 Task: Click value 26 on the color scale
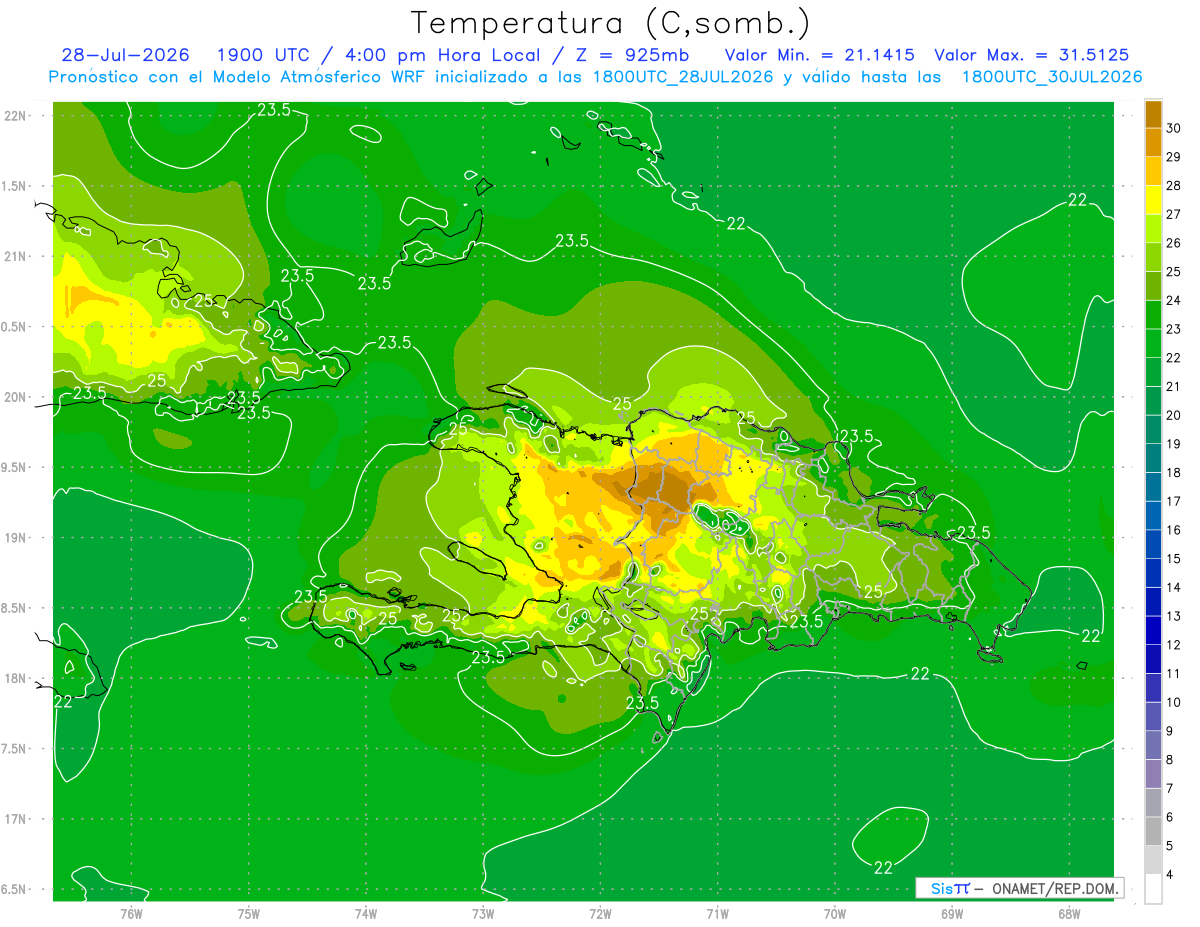tap(1174, 243)
